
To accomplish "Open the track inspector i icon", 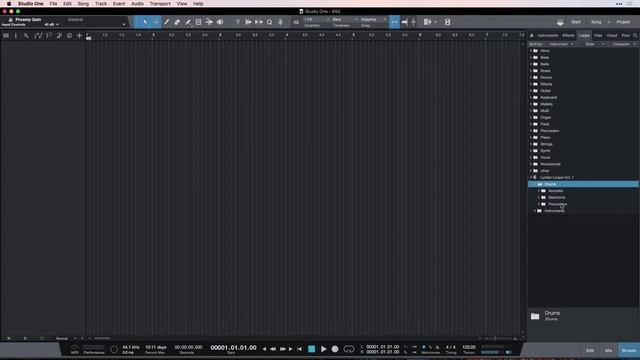I will click(x=16, y=36).
